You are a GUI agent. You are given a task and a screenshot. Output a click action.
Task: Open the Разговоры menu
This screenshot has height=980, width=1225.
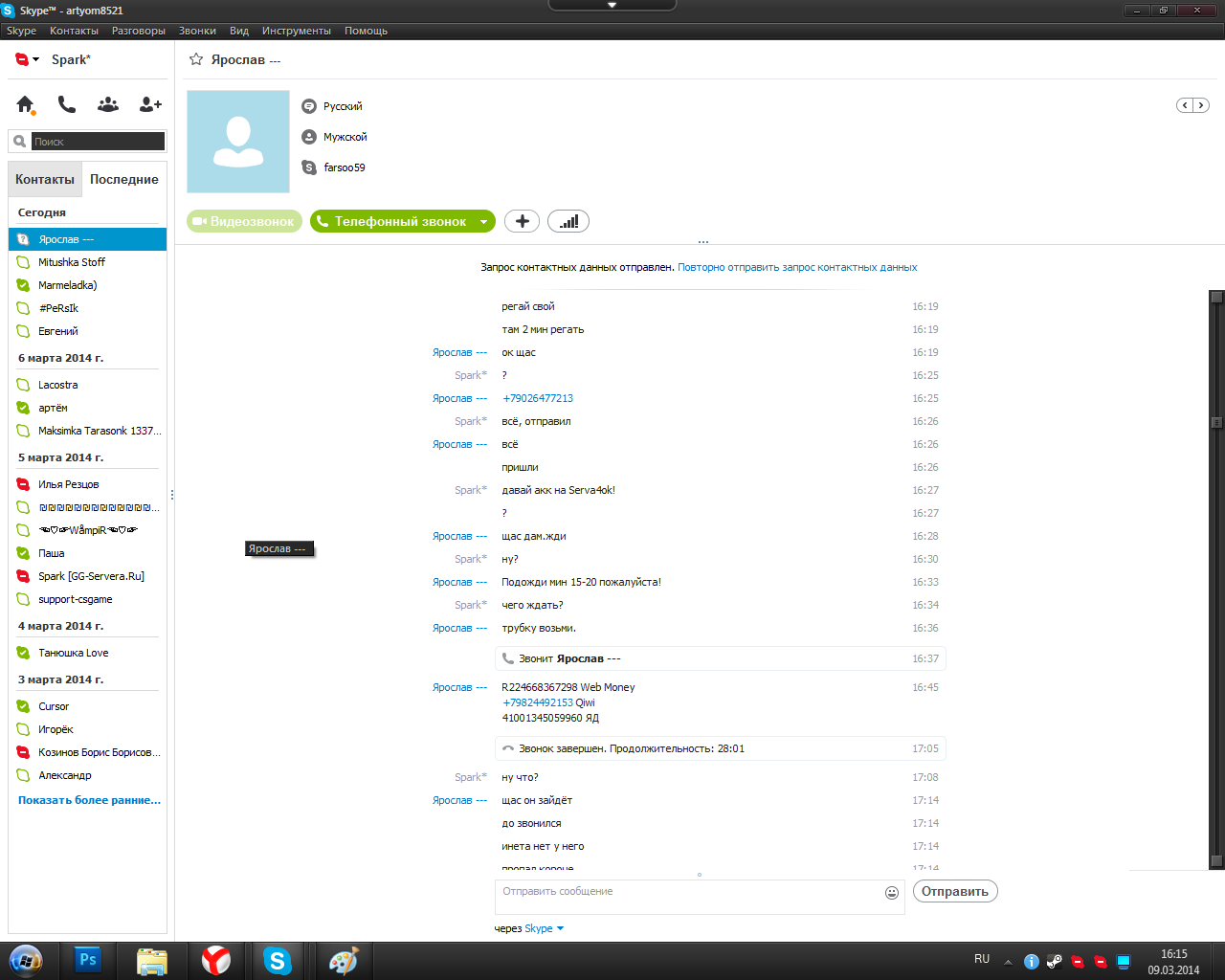139,31
